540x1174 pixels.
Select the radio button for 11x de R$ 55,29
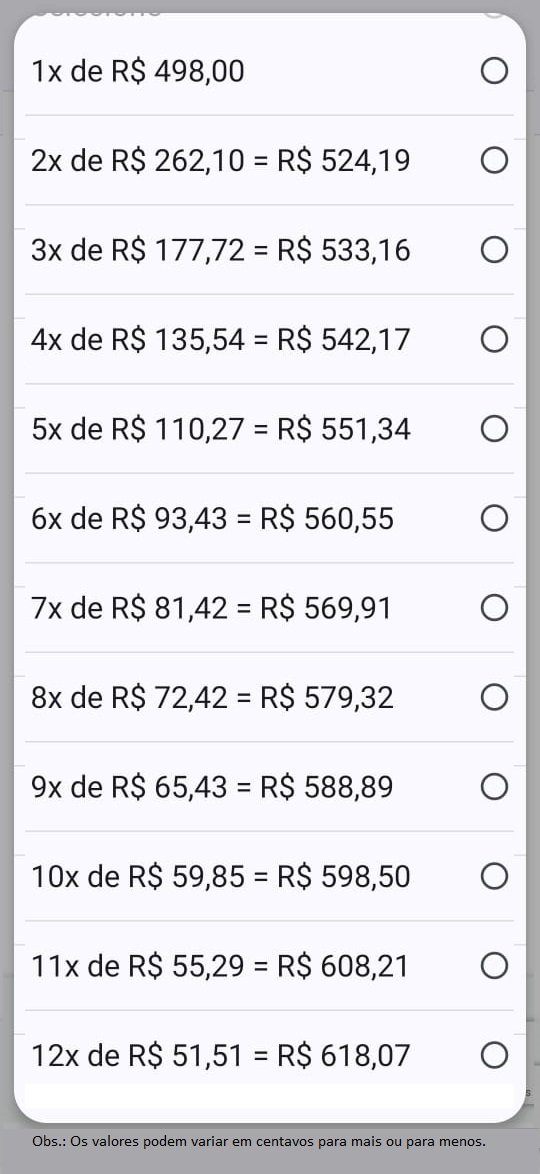click(494, 966)
